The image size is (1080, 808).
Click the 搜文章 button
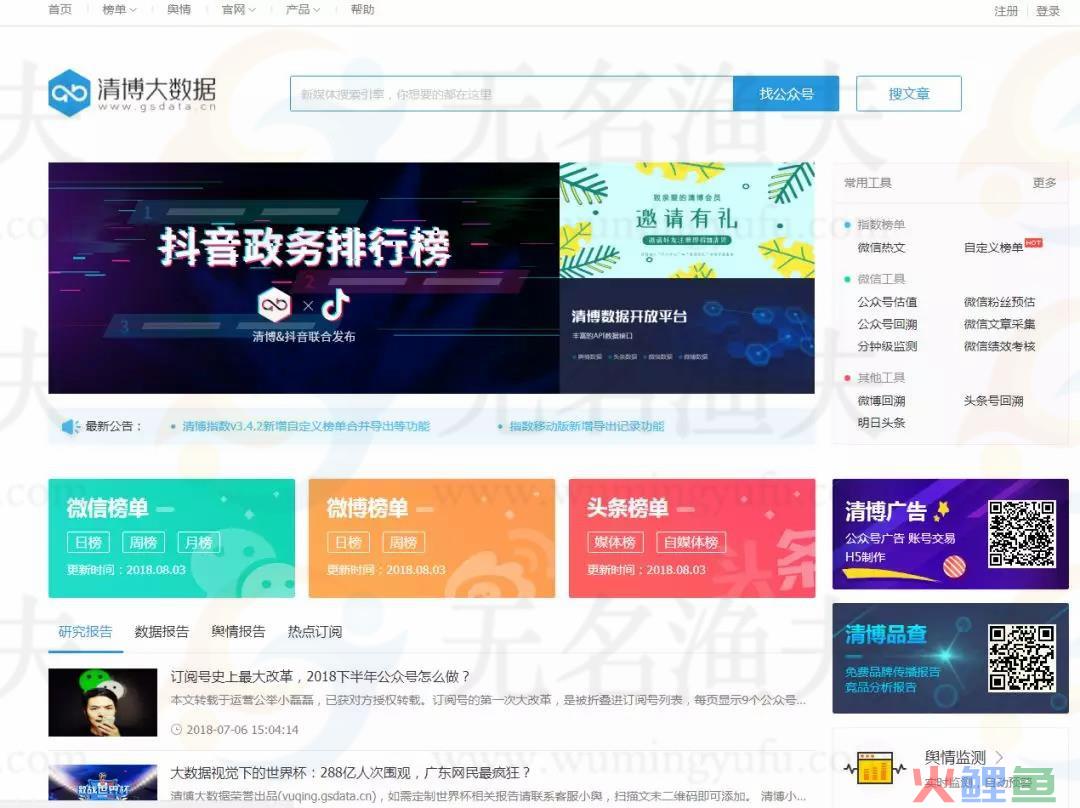pyautogui.click(x=908, y=94)
